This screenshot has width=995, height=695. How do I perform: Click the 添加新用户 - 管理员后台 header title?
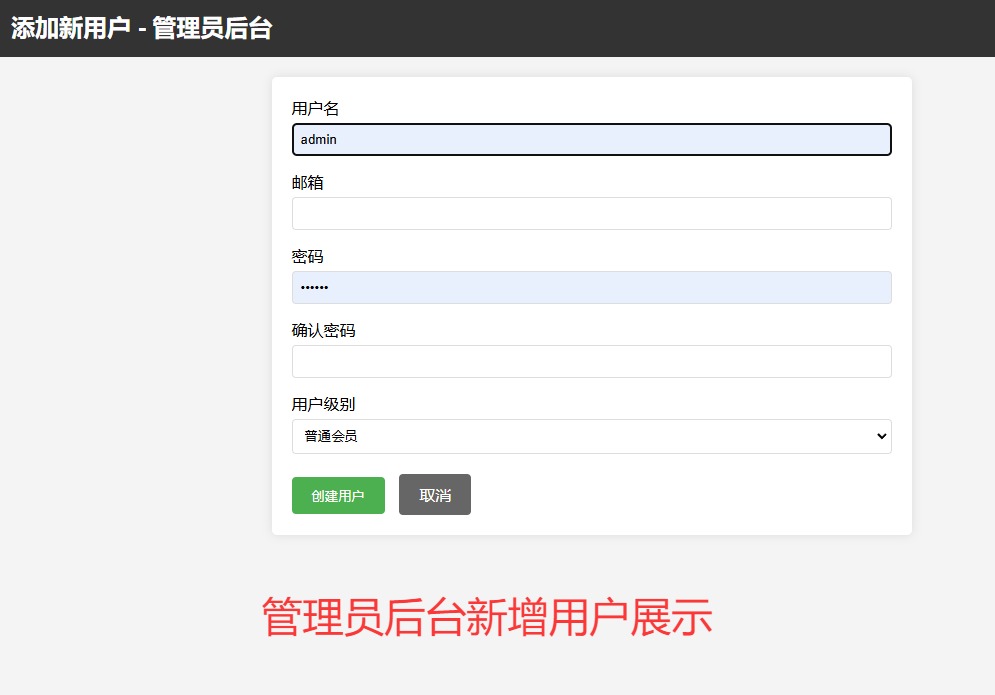(x=142, y=29)
